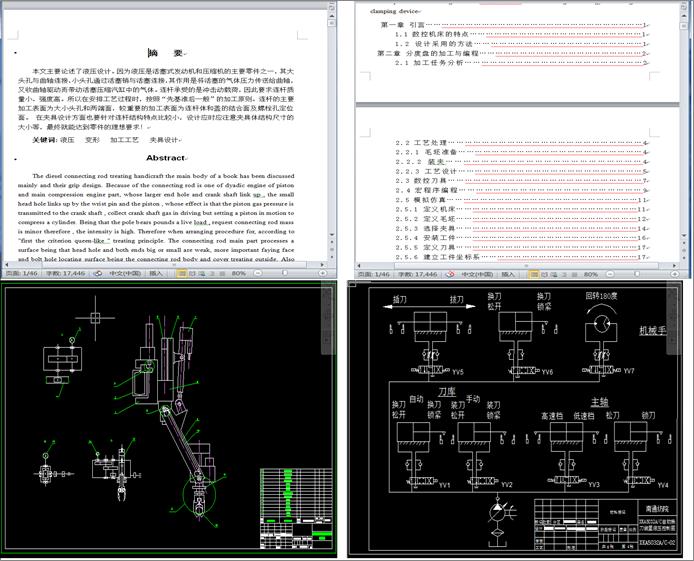694x561 pixels.
Task: Click page indicator 1/46 in abstract window
Action: 21,273
